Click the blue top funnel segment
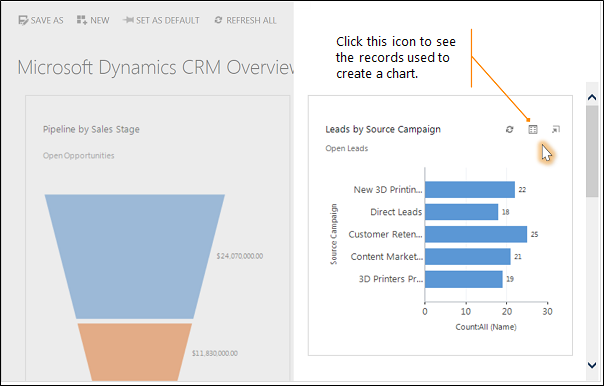Viewport: 604px width, 386px height. tap(135, 256)
